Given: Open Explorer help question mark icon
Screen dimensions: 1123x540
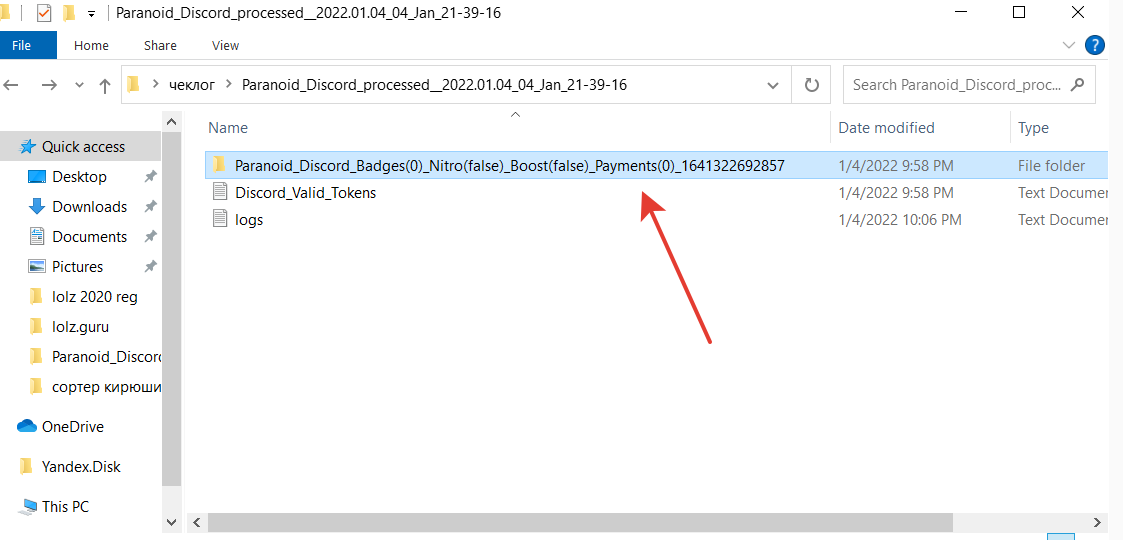Looking at the screenshot, I should pos(1094,45).
